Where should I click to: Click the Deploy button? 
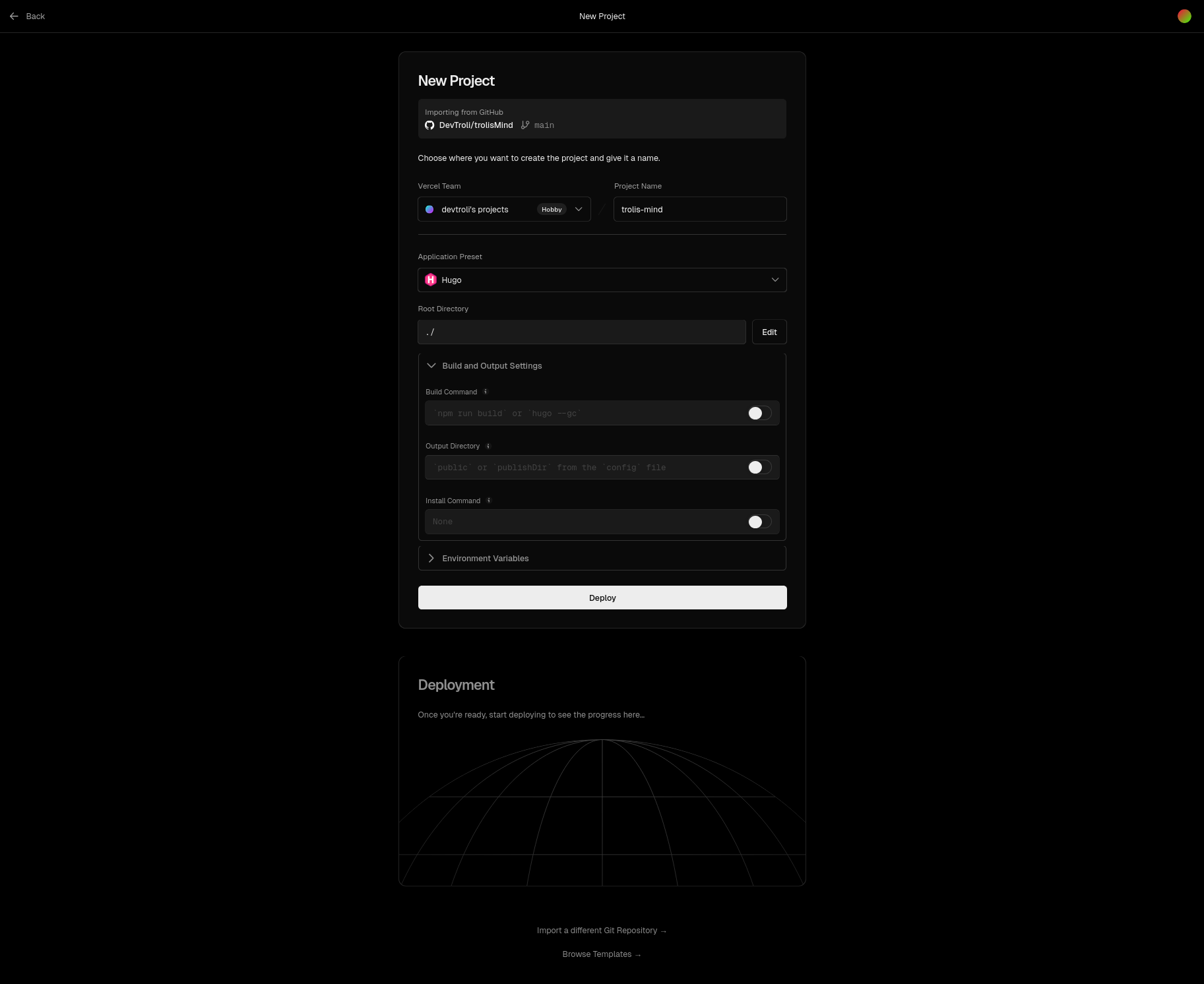tap(602, 598)
